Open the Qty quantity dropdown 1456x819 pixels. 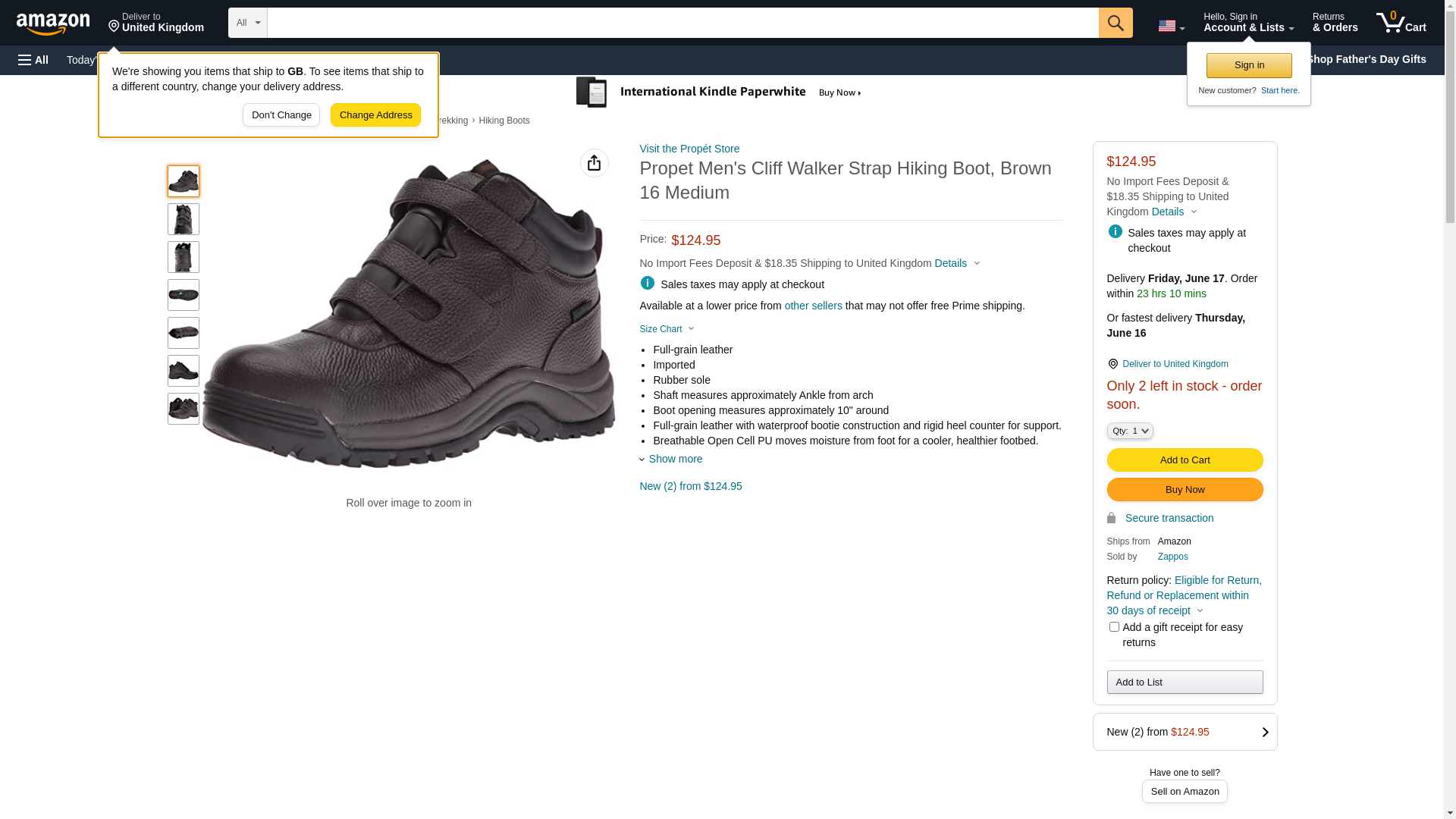tap(1129, 431)
